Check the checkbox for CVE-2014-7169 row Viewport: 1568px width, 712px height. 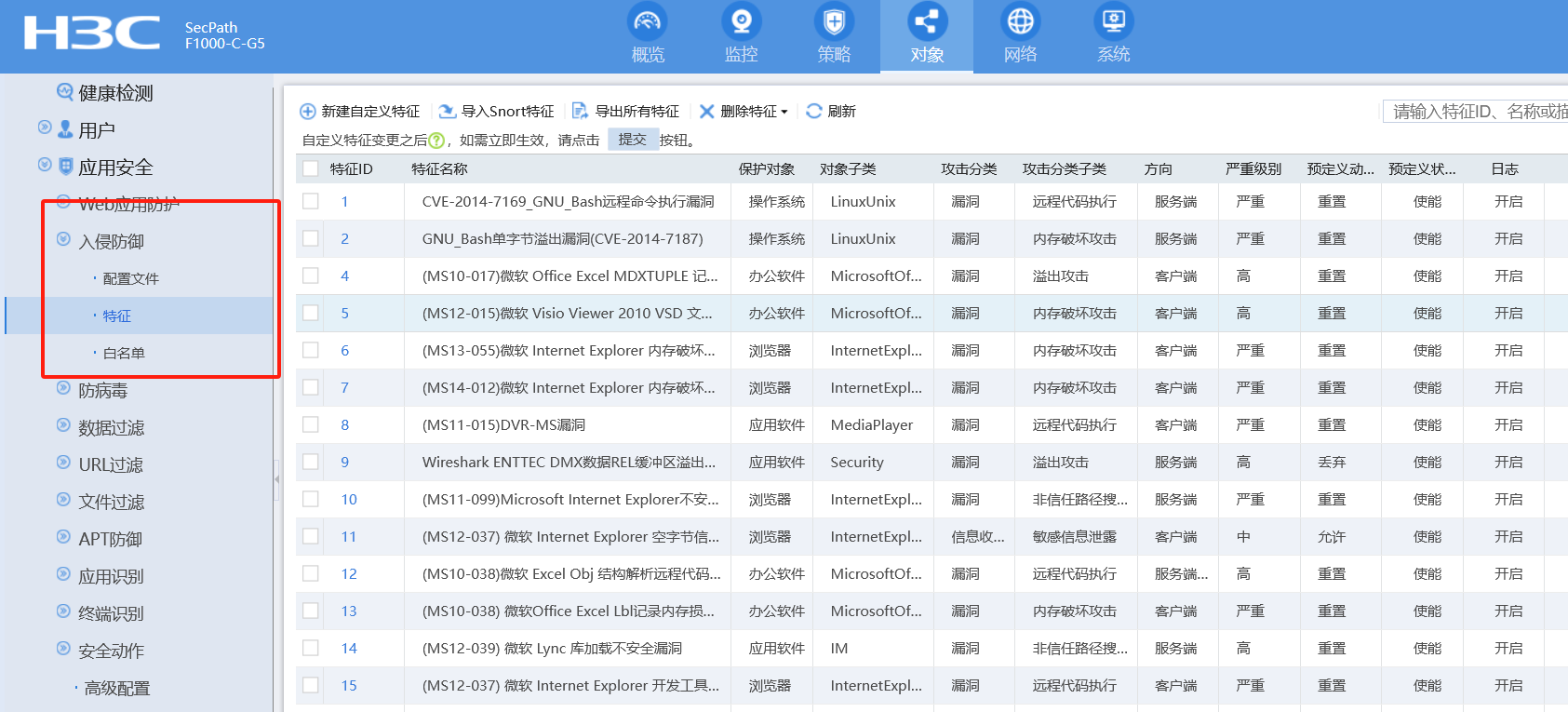(x=311, y=201)
